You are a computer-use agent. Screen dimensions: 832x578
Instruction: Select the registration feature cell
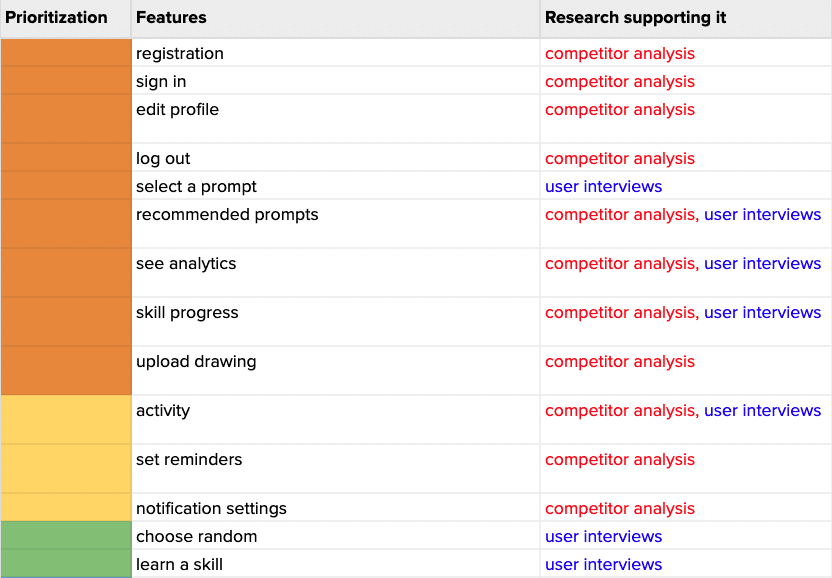[180, 54]
